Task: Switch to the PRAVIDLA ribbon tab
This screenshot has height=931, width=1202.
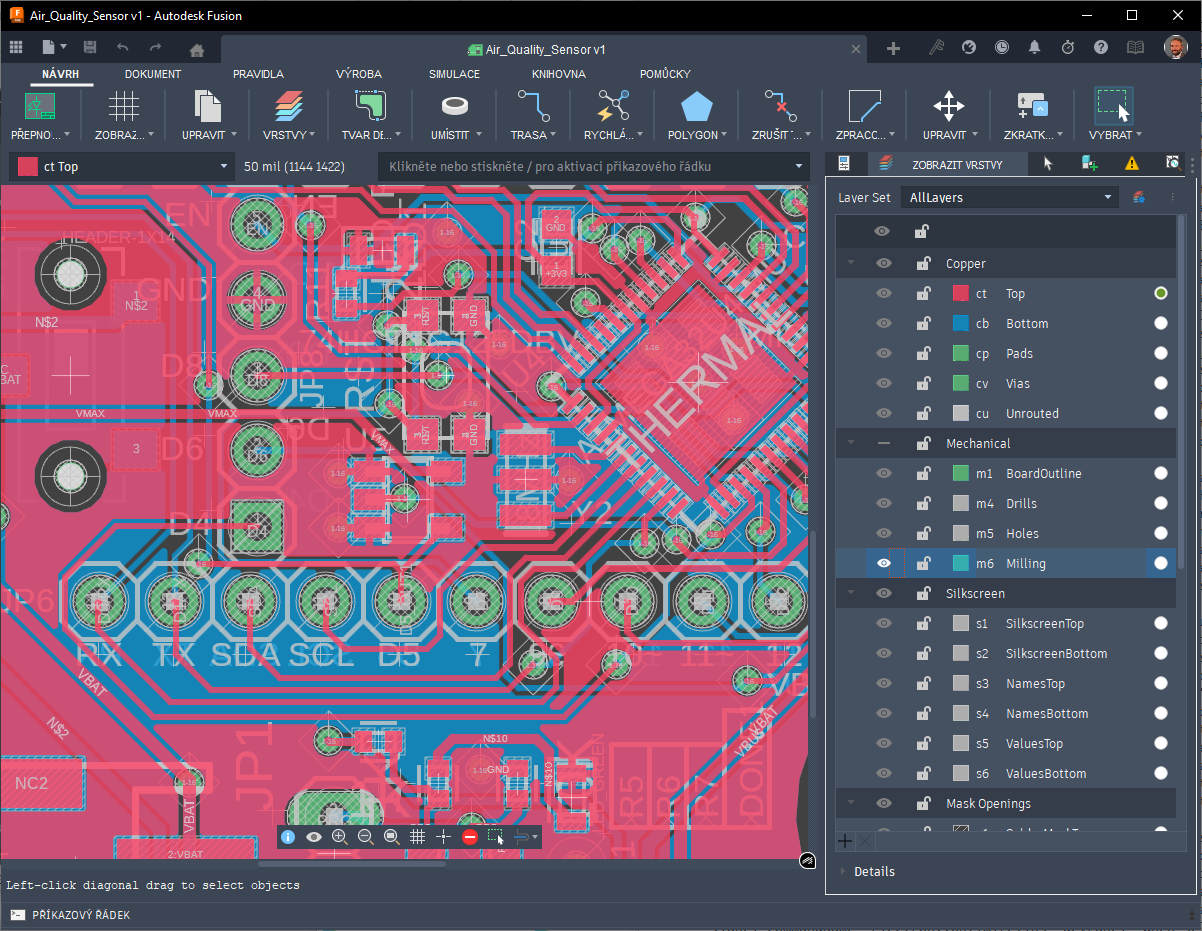Action: tap(258, 74)
